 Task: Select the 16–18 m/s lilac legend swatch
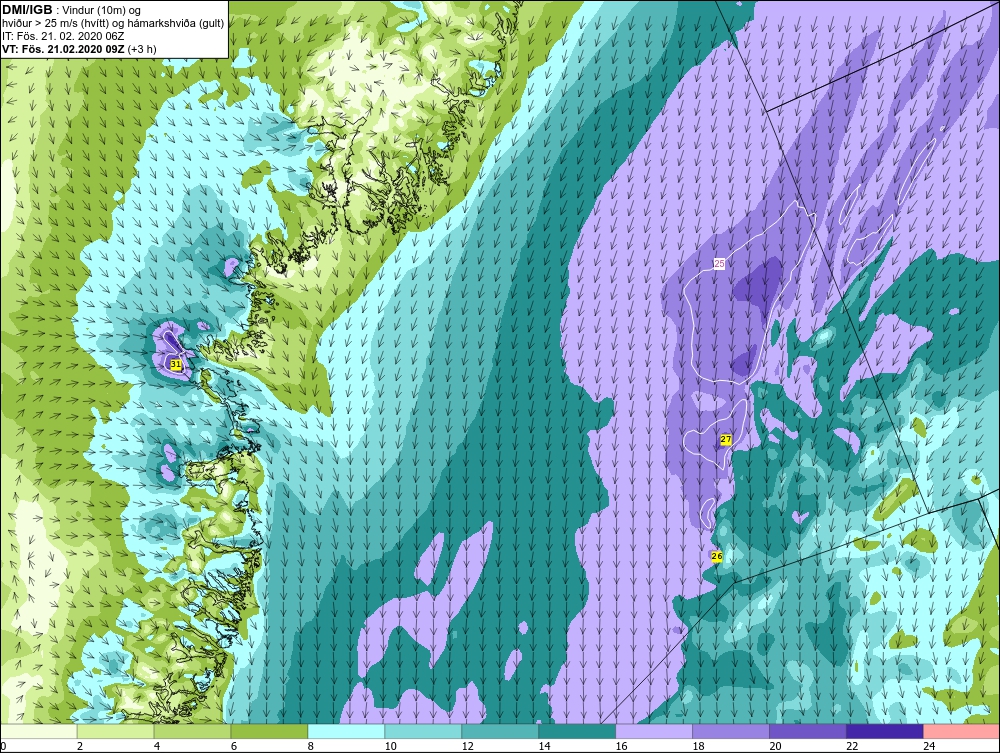654,731
